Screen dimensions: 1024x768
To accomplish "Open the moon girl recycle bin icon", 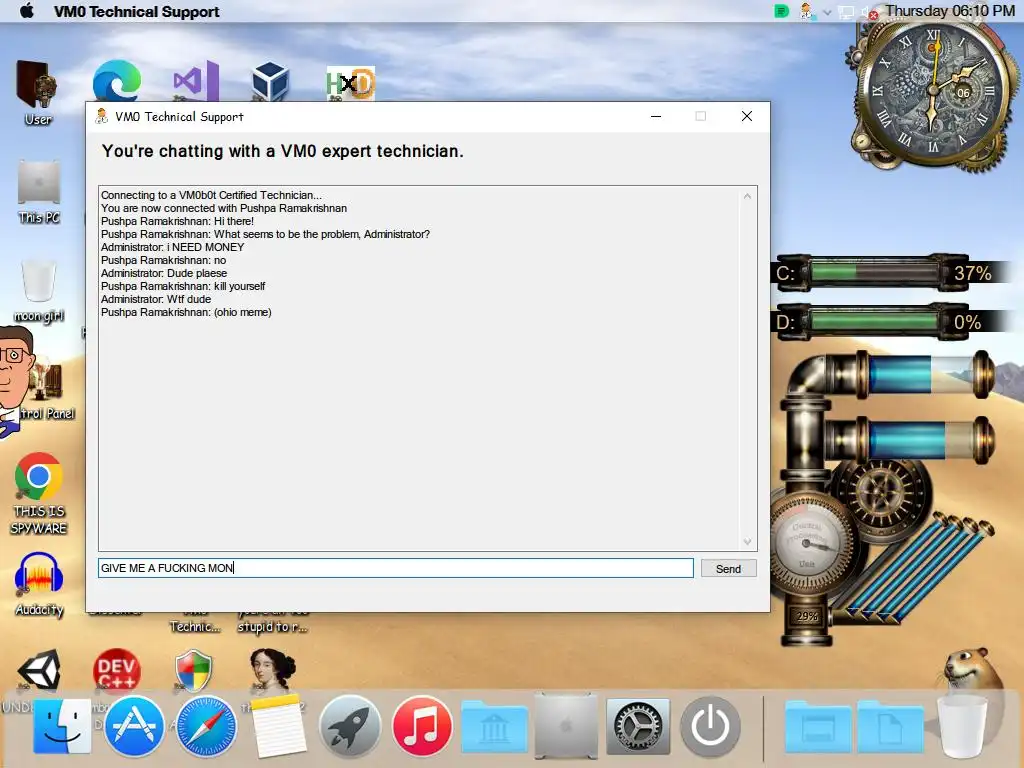I will 39,291.
